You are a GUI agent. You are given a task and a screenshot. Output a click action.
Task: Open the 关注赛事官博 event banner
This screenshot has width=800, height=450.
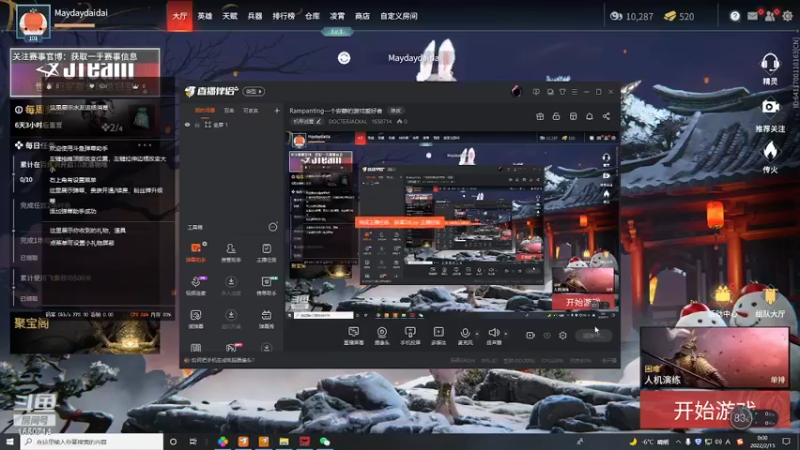coord(85,72)
